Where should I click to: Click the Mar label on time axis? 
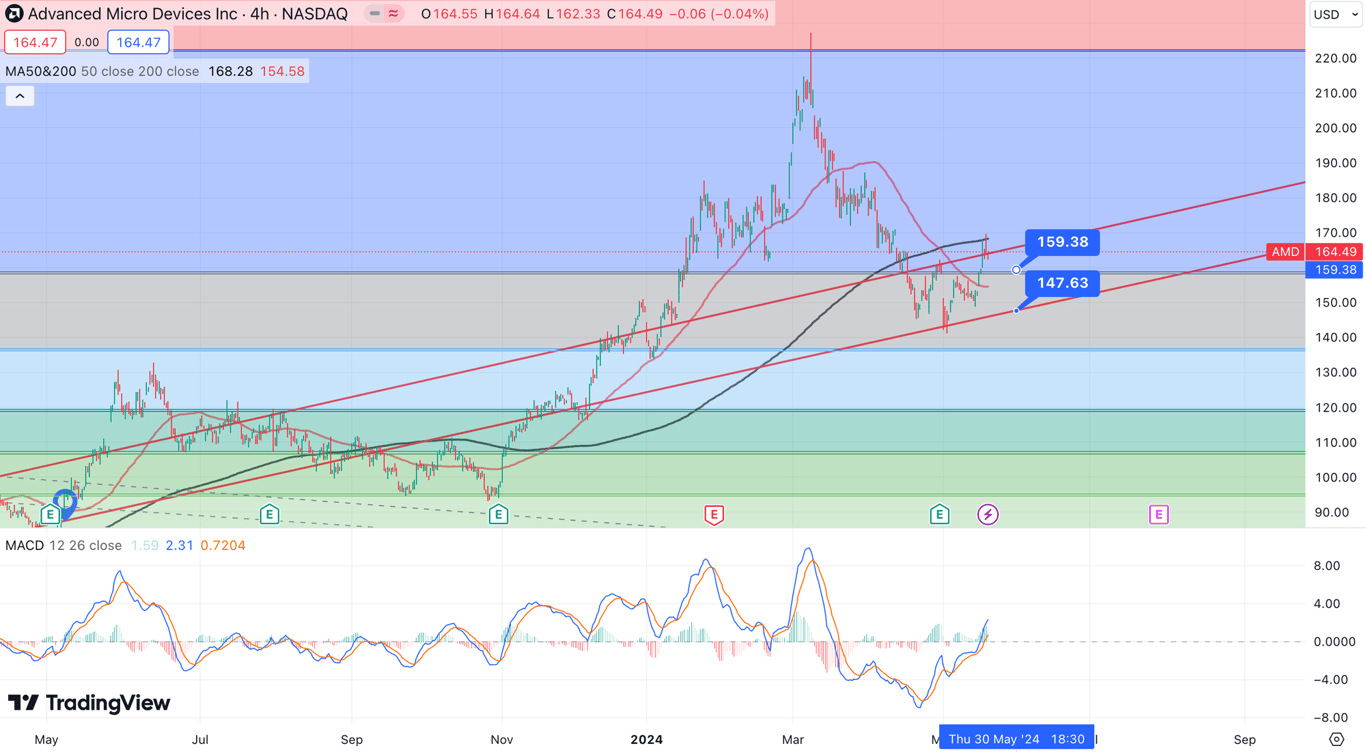[x=793, y=740]
